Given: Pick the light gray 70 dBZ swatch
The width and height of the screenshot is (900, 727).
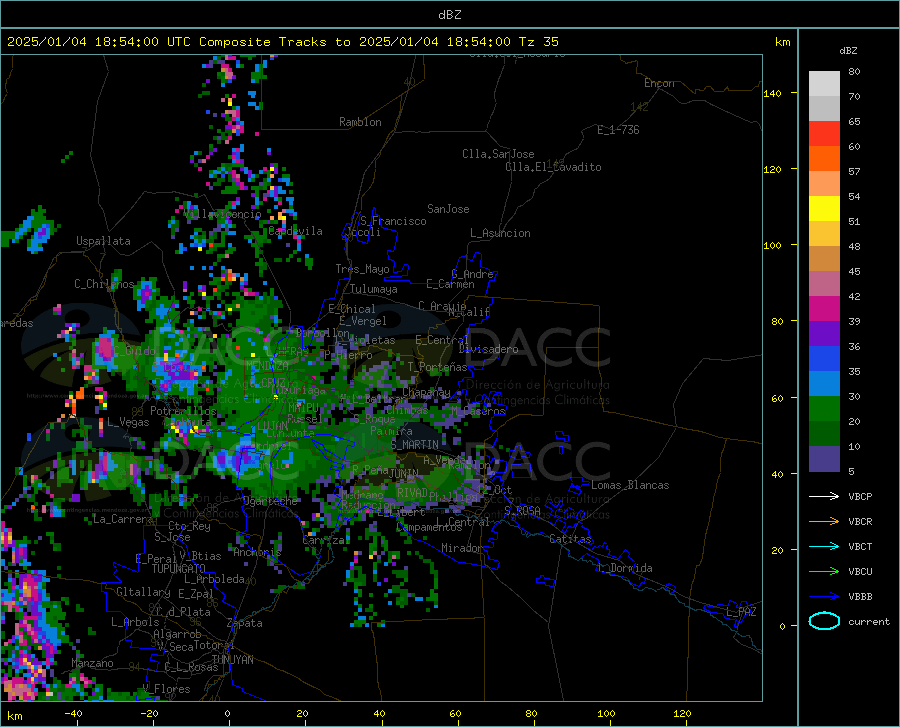Looking at the screenshot, I should (824, 84).
